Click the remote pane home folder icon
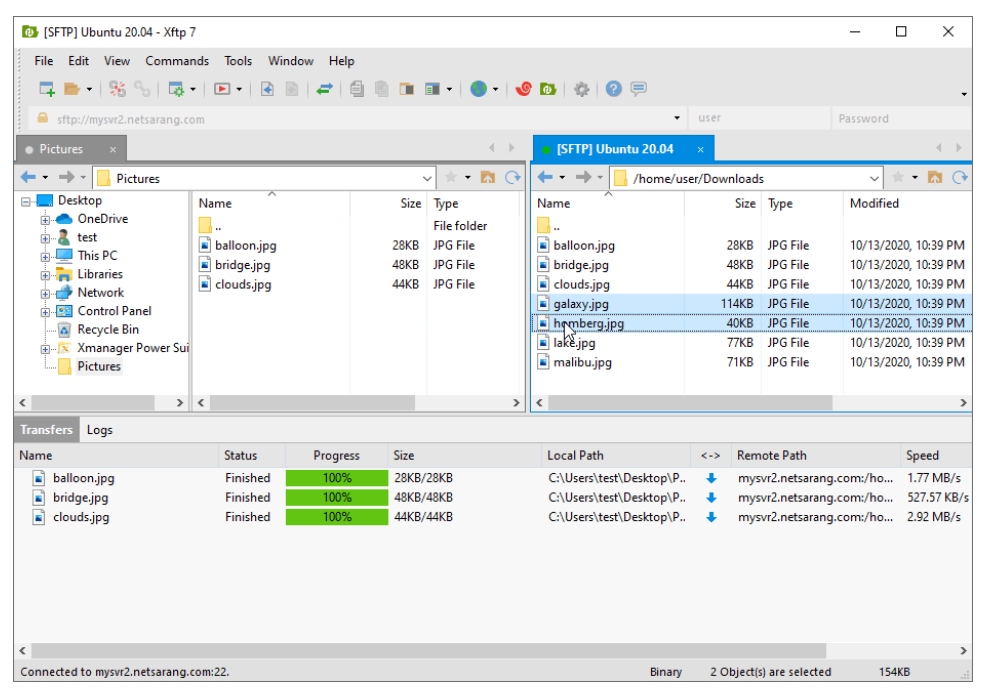The image size is (981, 697). [x=935, y=178]
